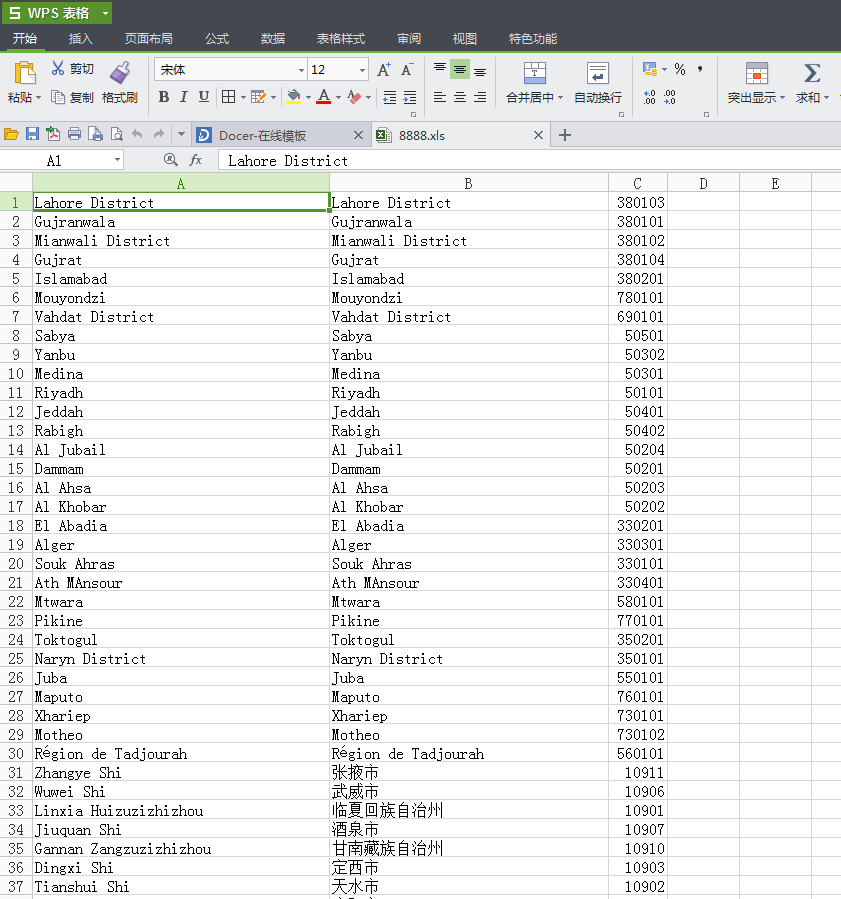Open fill color dropdown arrow

pyautogui.click(x=308, y=97)
